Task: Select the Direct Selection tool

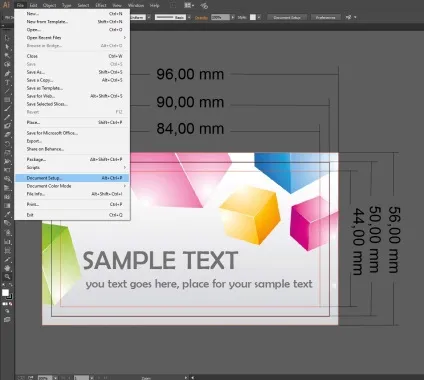Action: (7, 47)
